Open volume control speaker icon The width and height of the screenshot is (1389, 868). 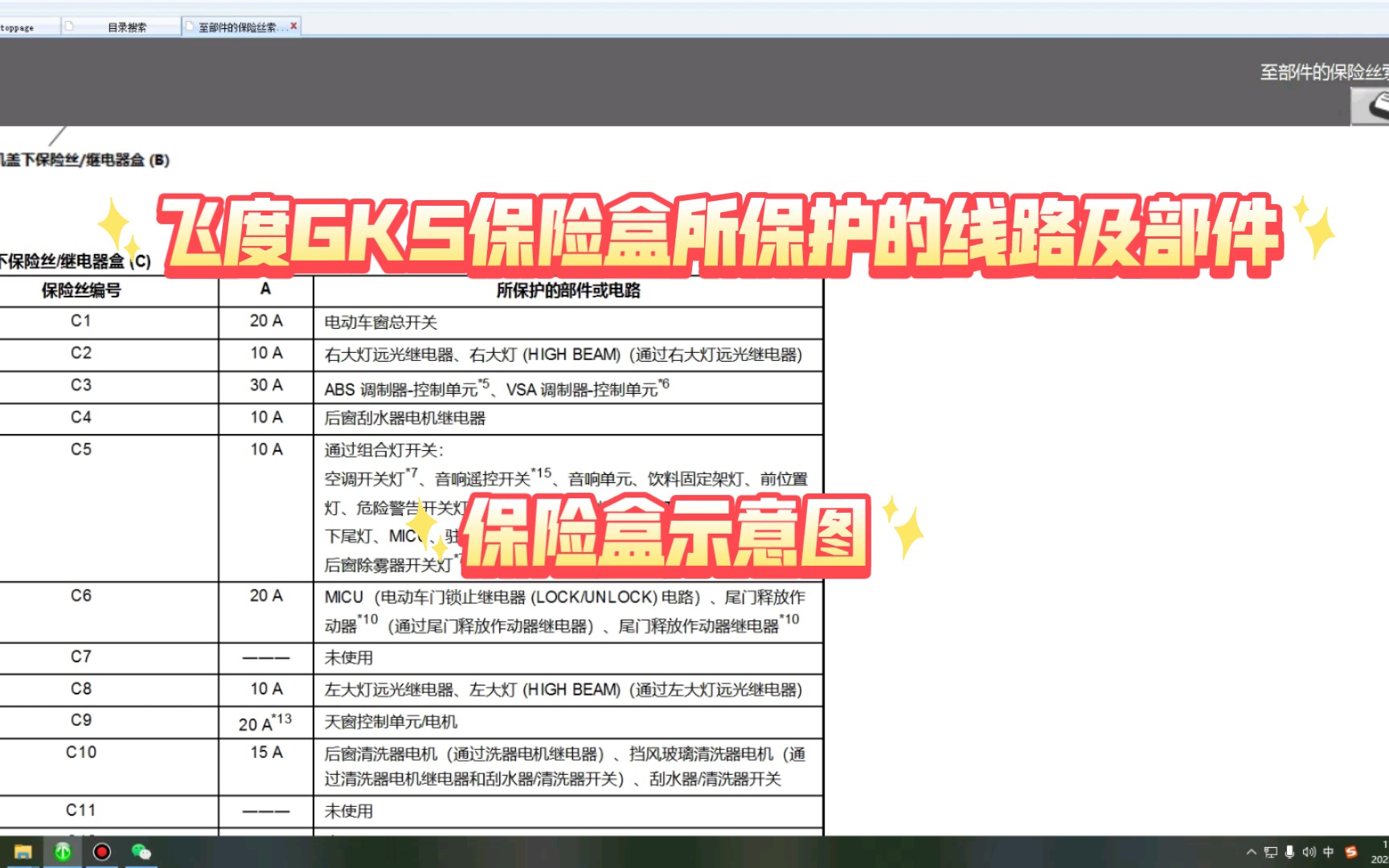click(x=1309, y=852)
